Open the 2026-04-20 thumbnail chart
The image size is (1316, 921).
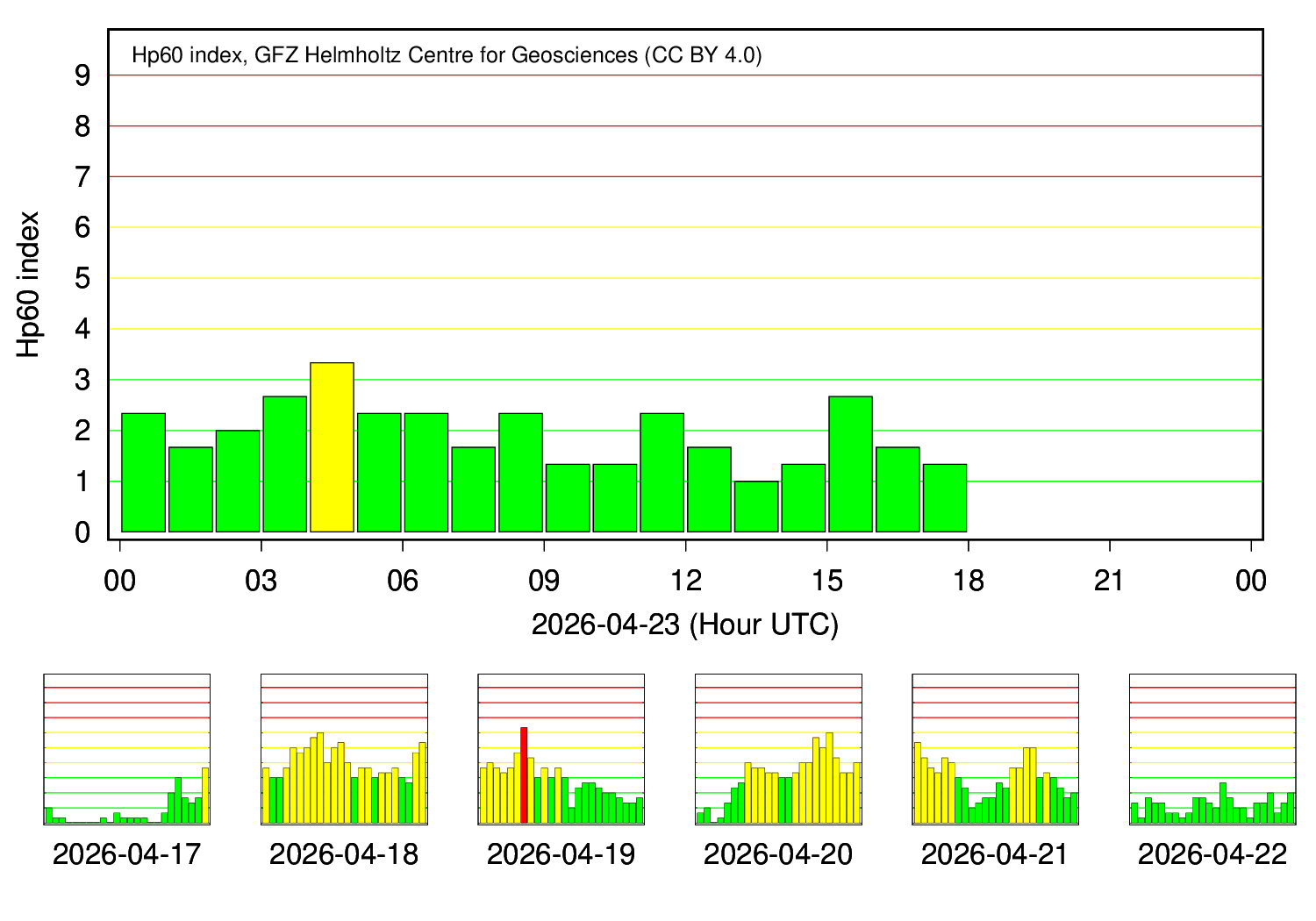coord(778,749)
